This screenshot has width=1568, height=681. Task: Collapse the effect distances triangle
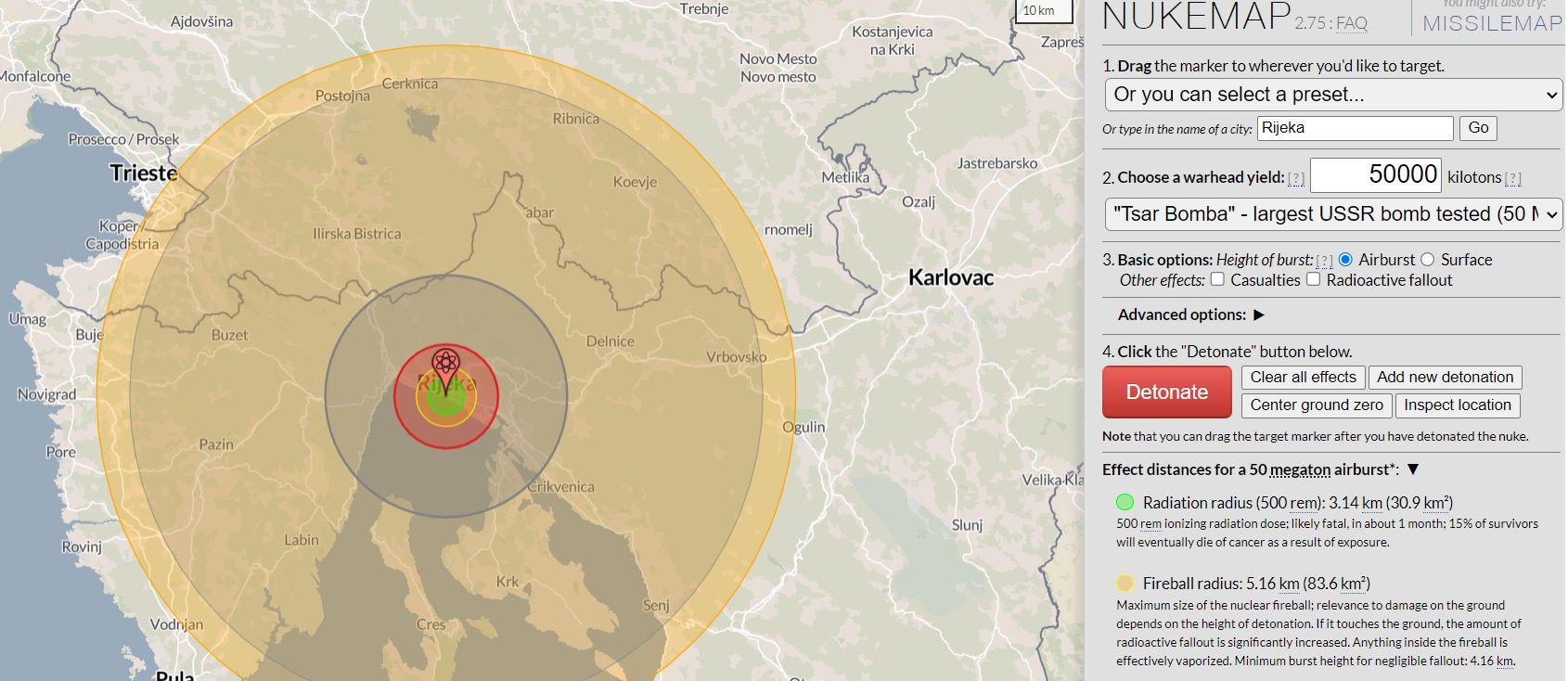(1413, 469)
